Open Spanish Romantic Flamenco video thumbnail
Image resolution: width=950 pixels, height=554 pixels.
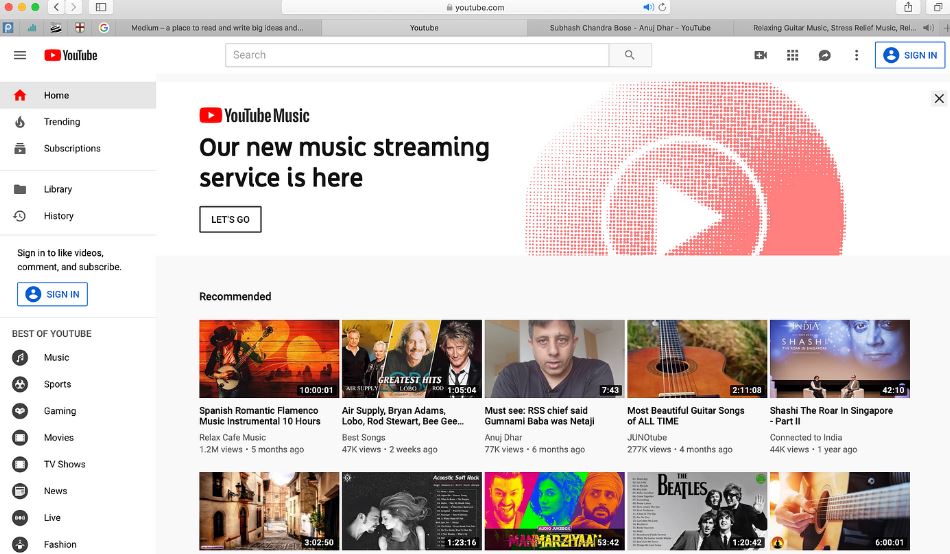(269, 359)
